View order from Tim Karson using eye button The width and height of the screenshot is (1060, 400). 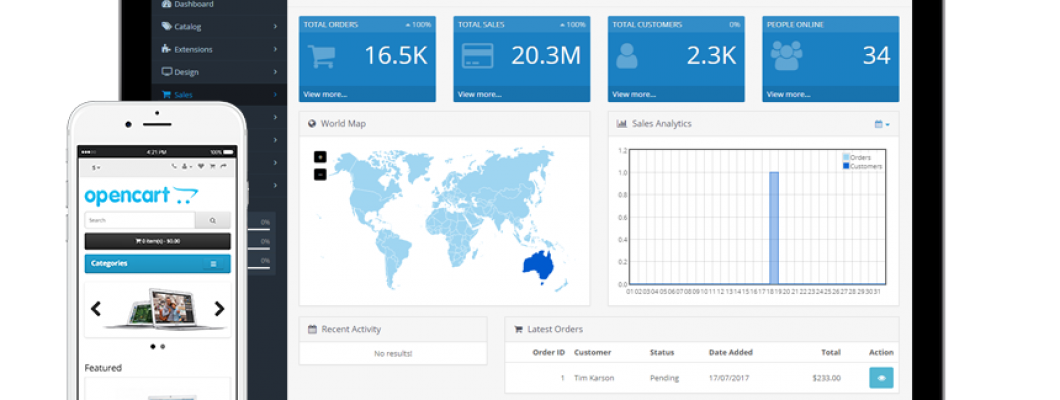tap(881, 378)
